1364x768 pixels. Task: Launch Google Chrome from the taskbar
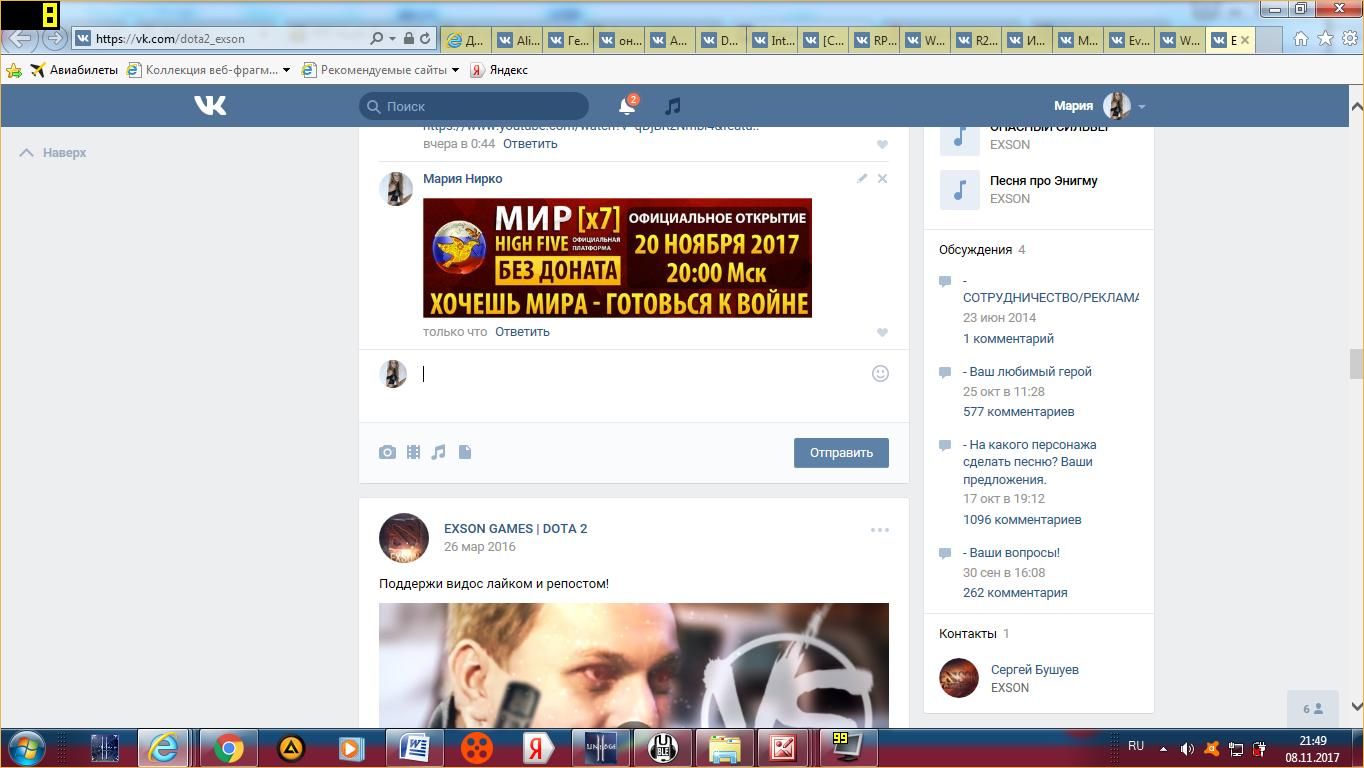click(228, 748)
